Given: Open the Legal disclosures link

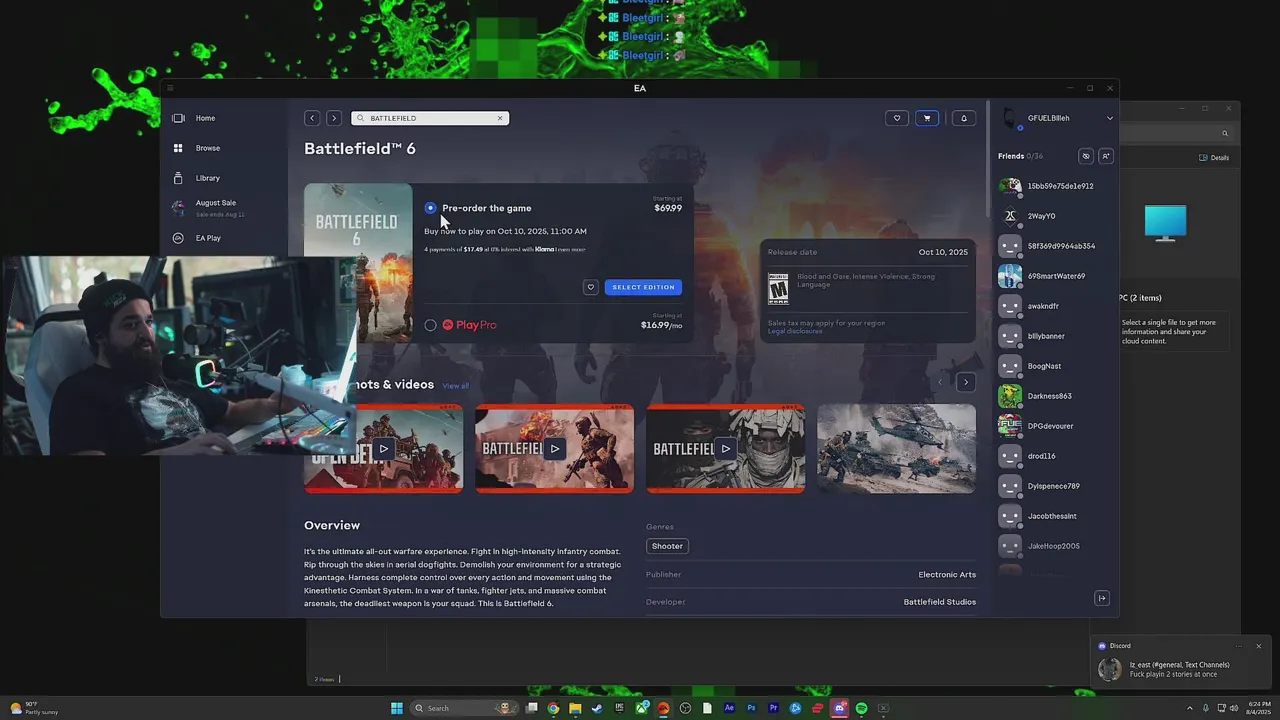Looking at the screenshot, I should point(795,331).
